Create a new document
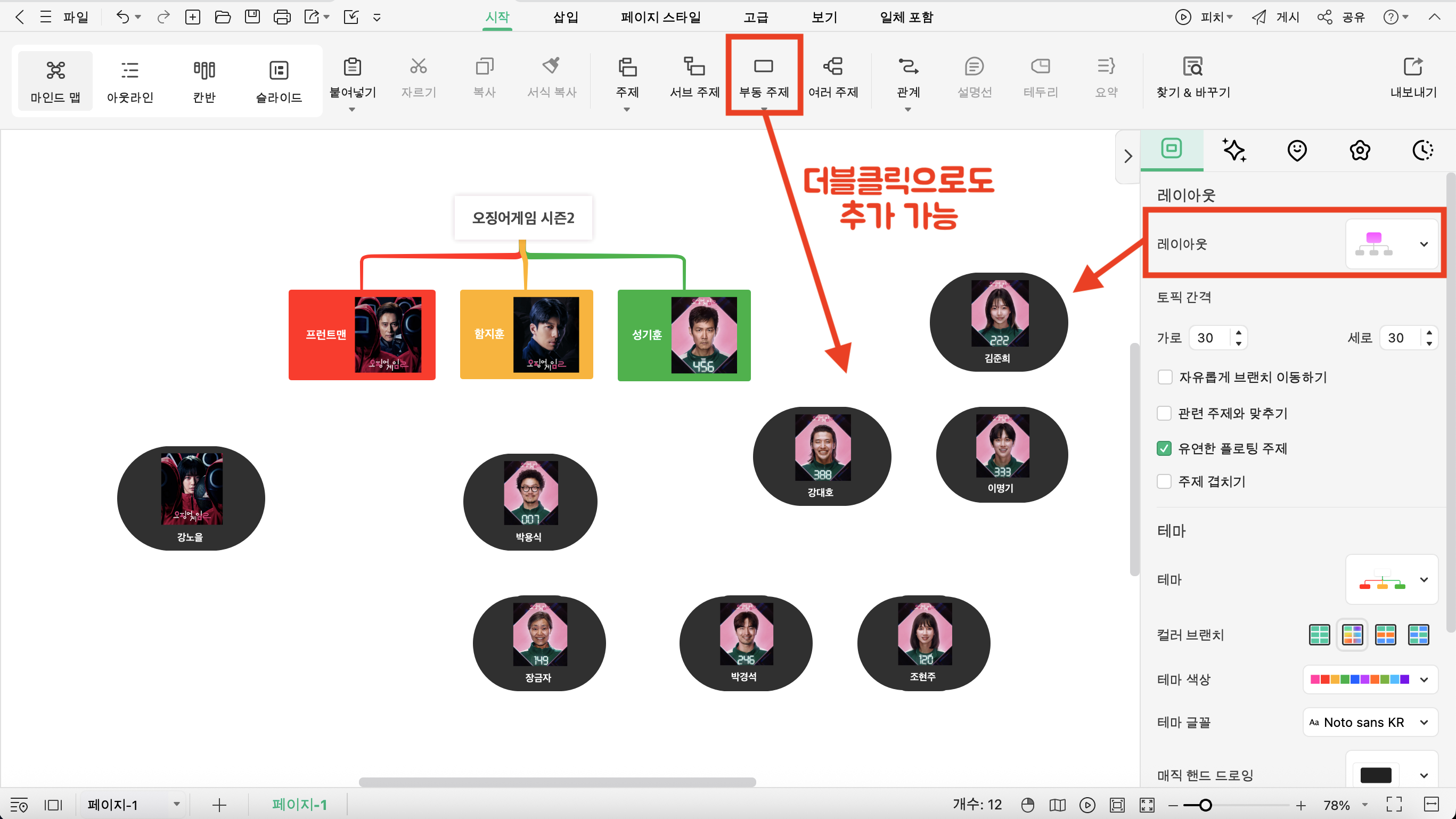1456x819 pixels. point(193,17)
